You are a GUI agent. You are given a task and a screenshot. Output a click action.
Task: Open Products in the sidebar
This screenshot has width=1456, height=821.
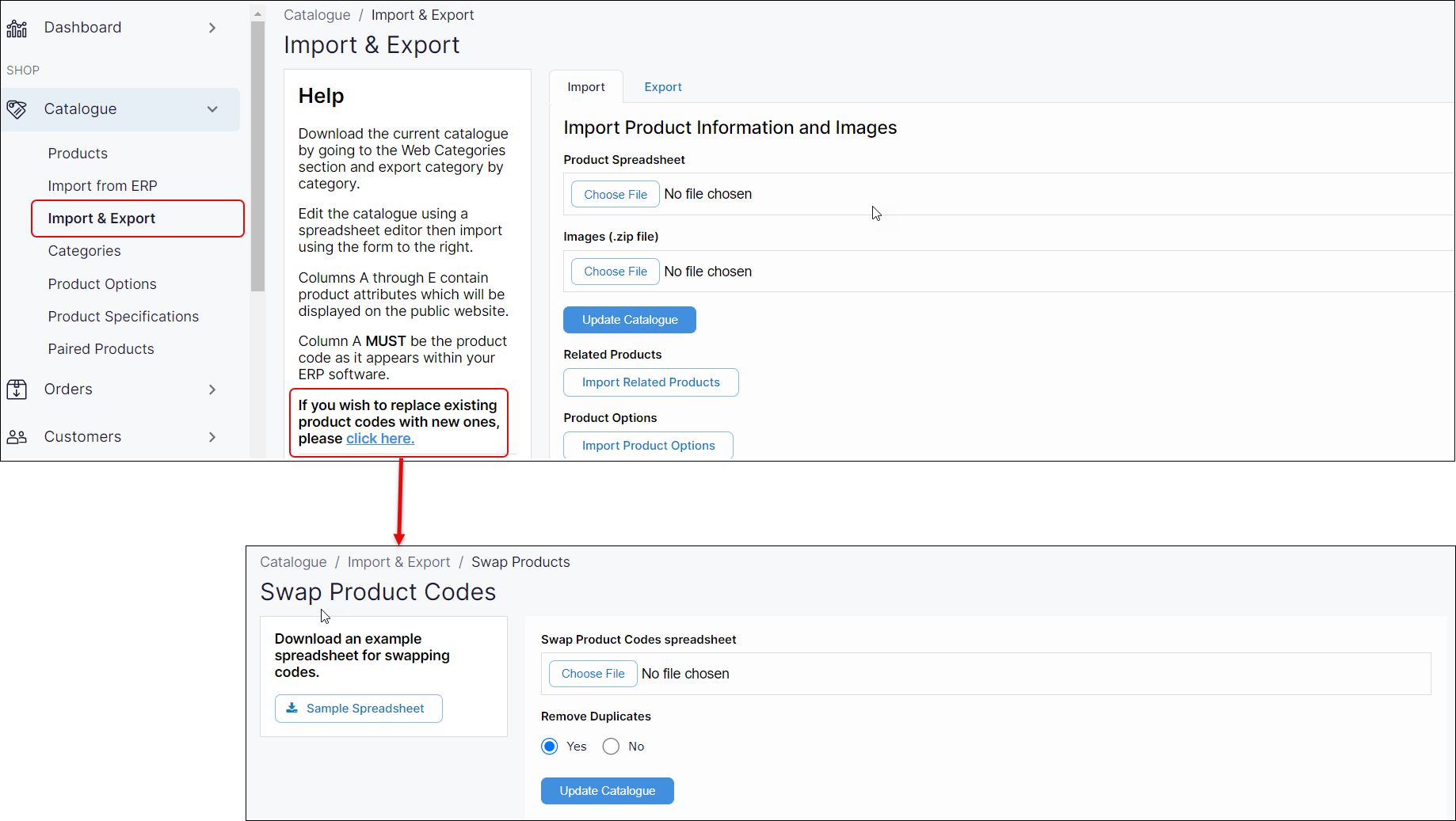tap(78, 154)
